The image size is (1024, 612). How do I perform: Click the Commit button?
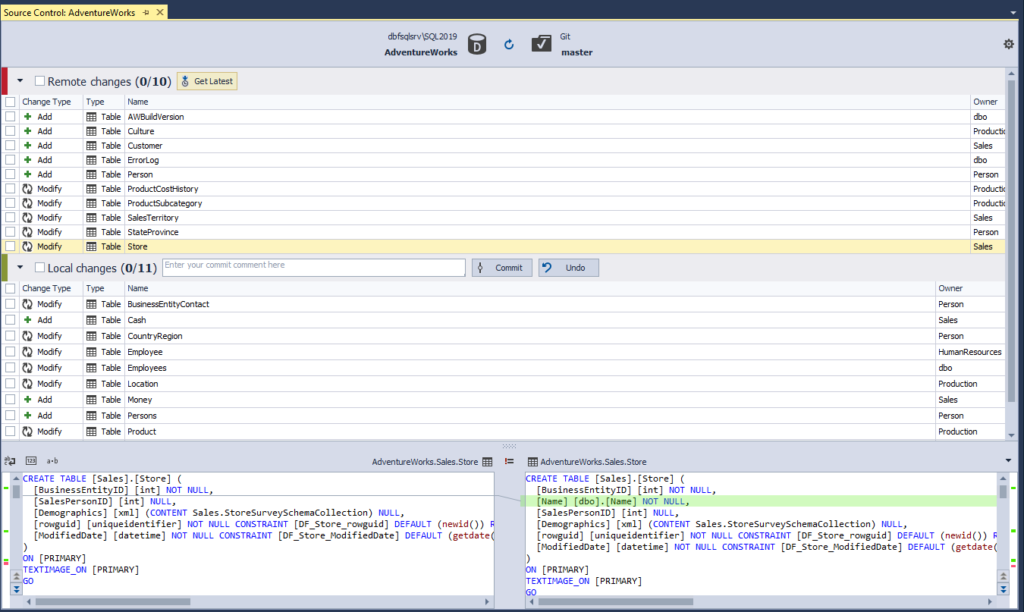(x=502, y=268)
